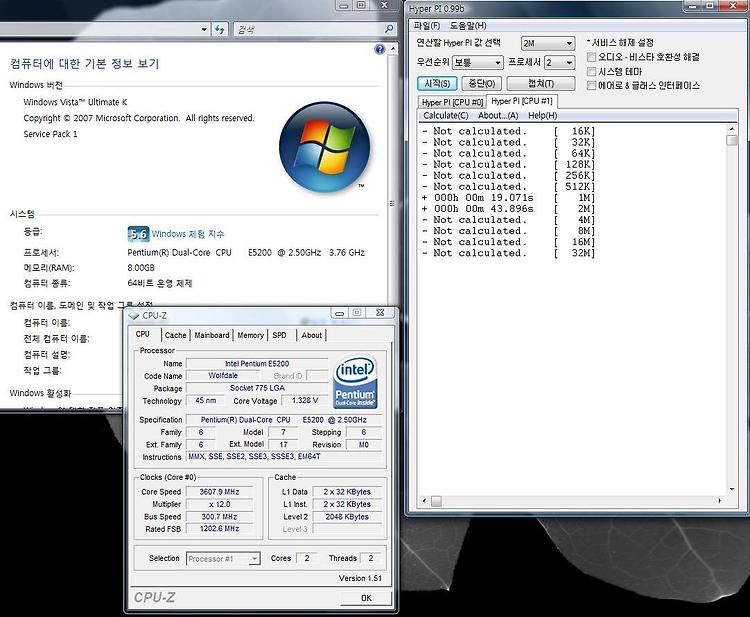The width and height of the screenshot is (750, 617).
Task: Open the Windows 체험 지수 link
Action: click(188, 234)
